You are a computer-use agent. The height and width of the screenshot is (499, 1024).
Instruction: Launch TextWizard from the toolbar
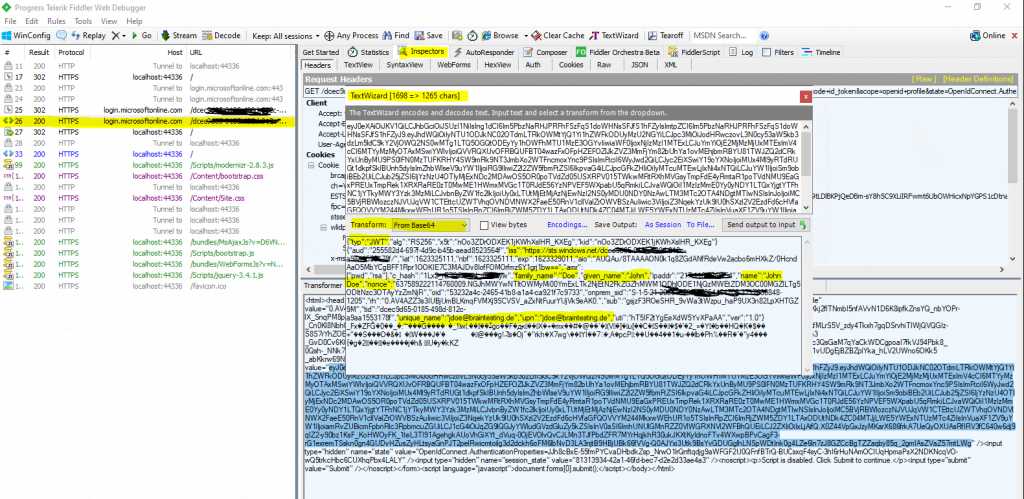[614, 35]
